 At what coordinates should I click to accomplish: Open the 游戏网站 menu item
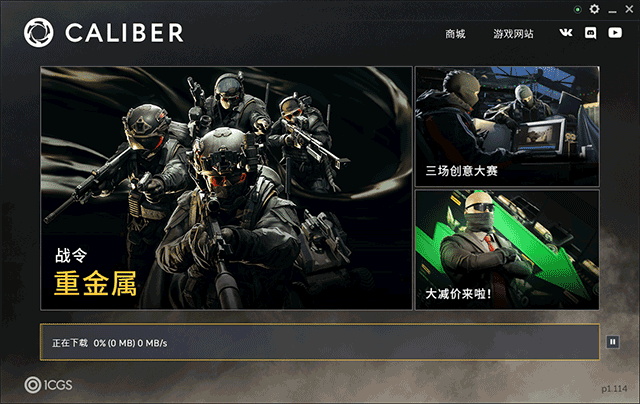pyautogui.click(x=513, y=34)
